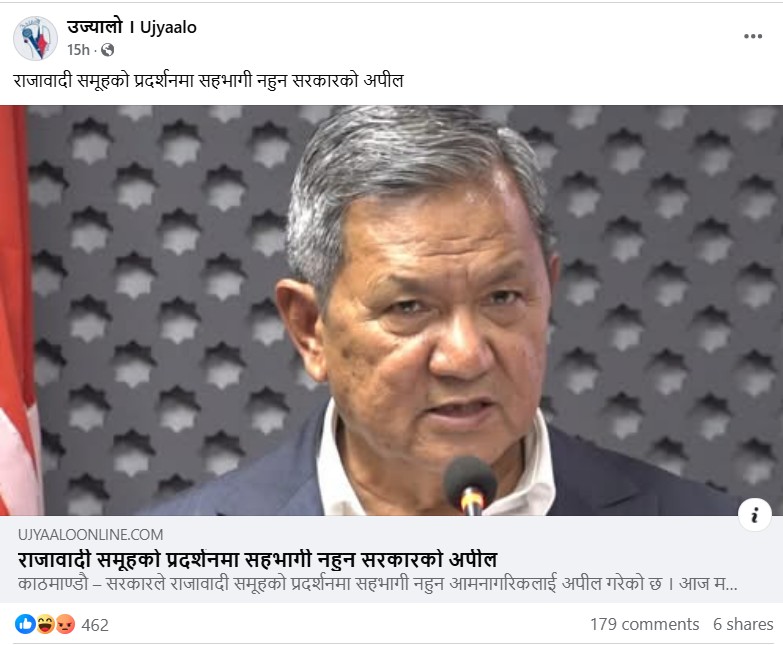Screen dimensions: 783x645
Task: Click the Haha reaction emoji icon
Action: tap(45, 624)
